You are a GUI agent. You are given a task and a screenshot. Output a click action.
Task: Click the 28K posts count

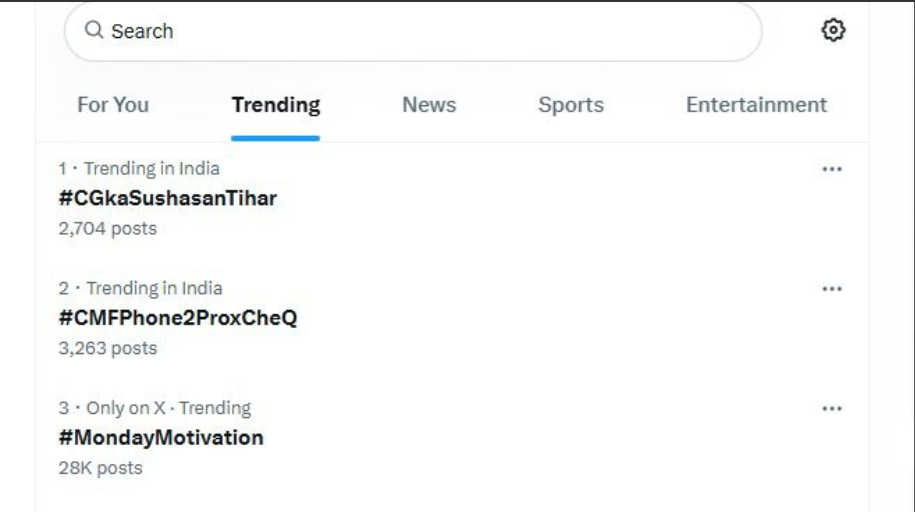[100, 468]
